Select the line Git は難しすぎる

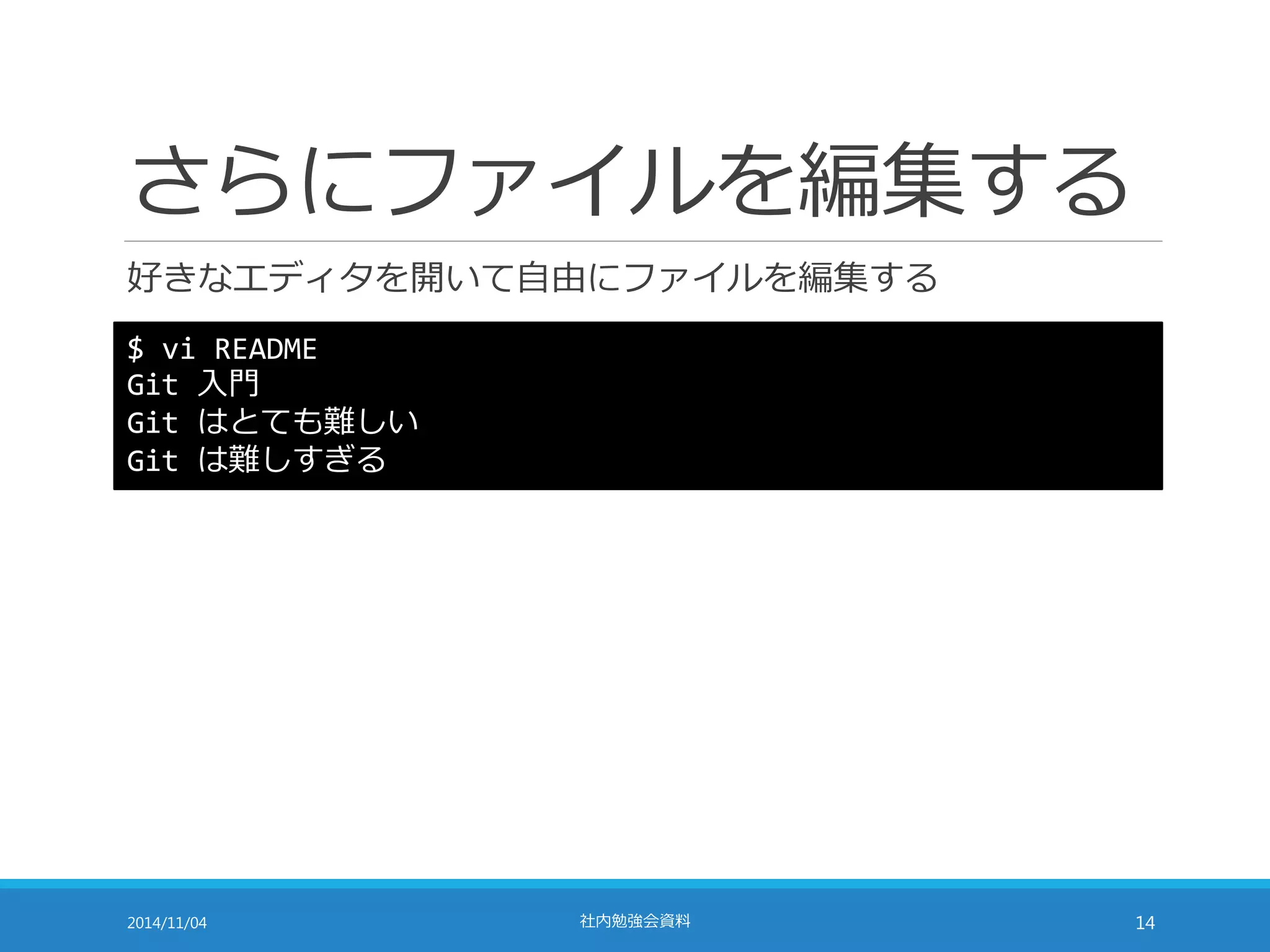pyautogui.click(x=257, y=460)
